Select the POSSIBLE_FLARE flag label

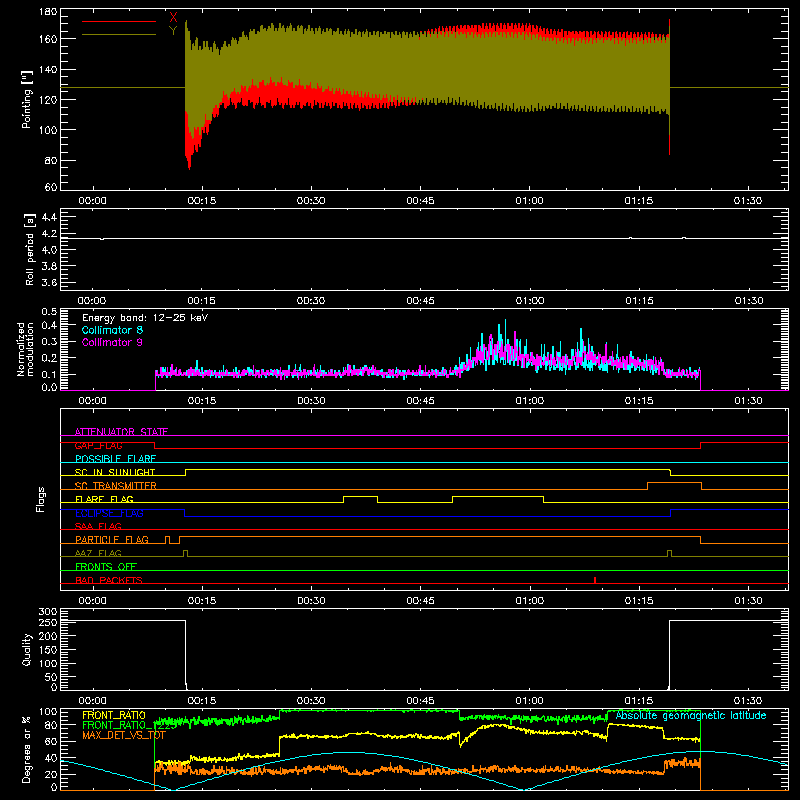tap(115, 459)
